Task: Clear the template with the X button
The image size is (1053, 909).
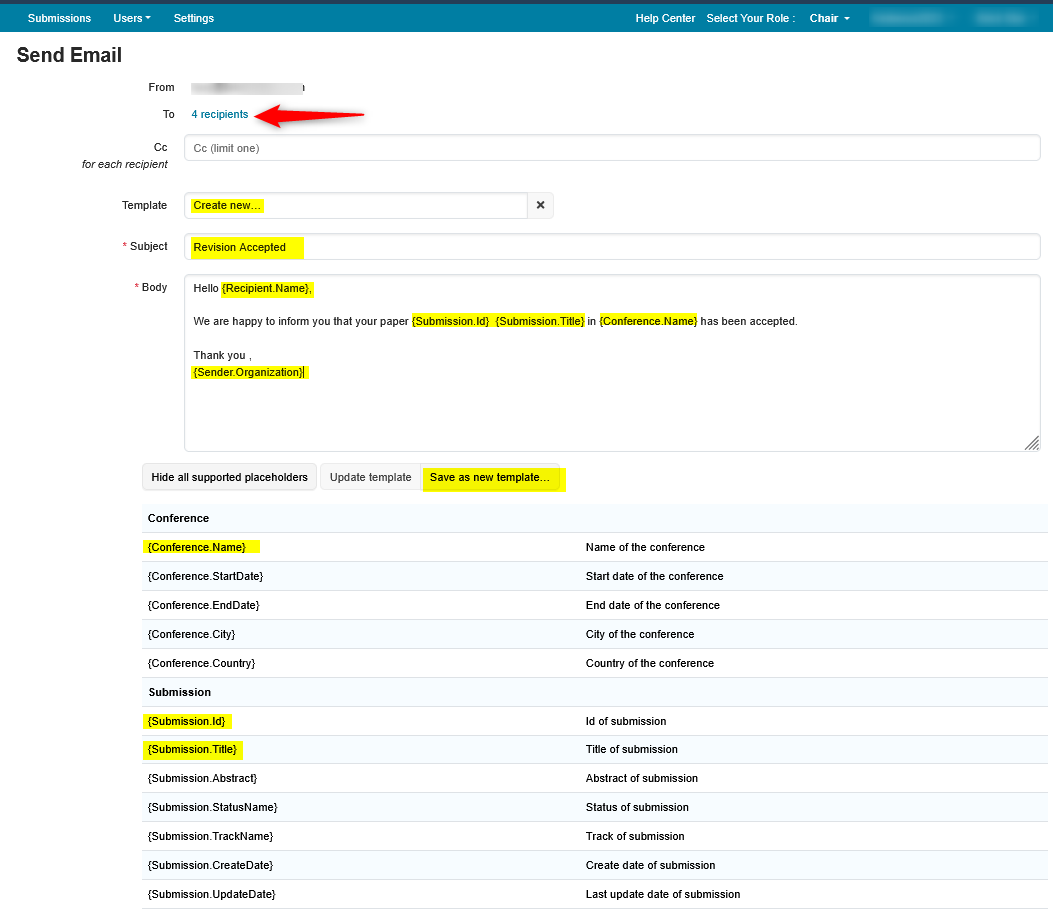Action: pos(540,205)
